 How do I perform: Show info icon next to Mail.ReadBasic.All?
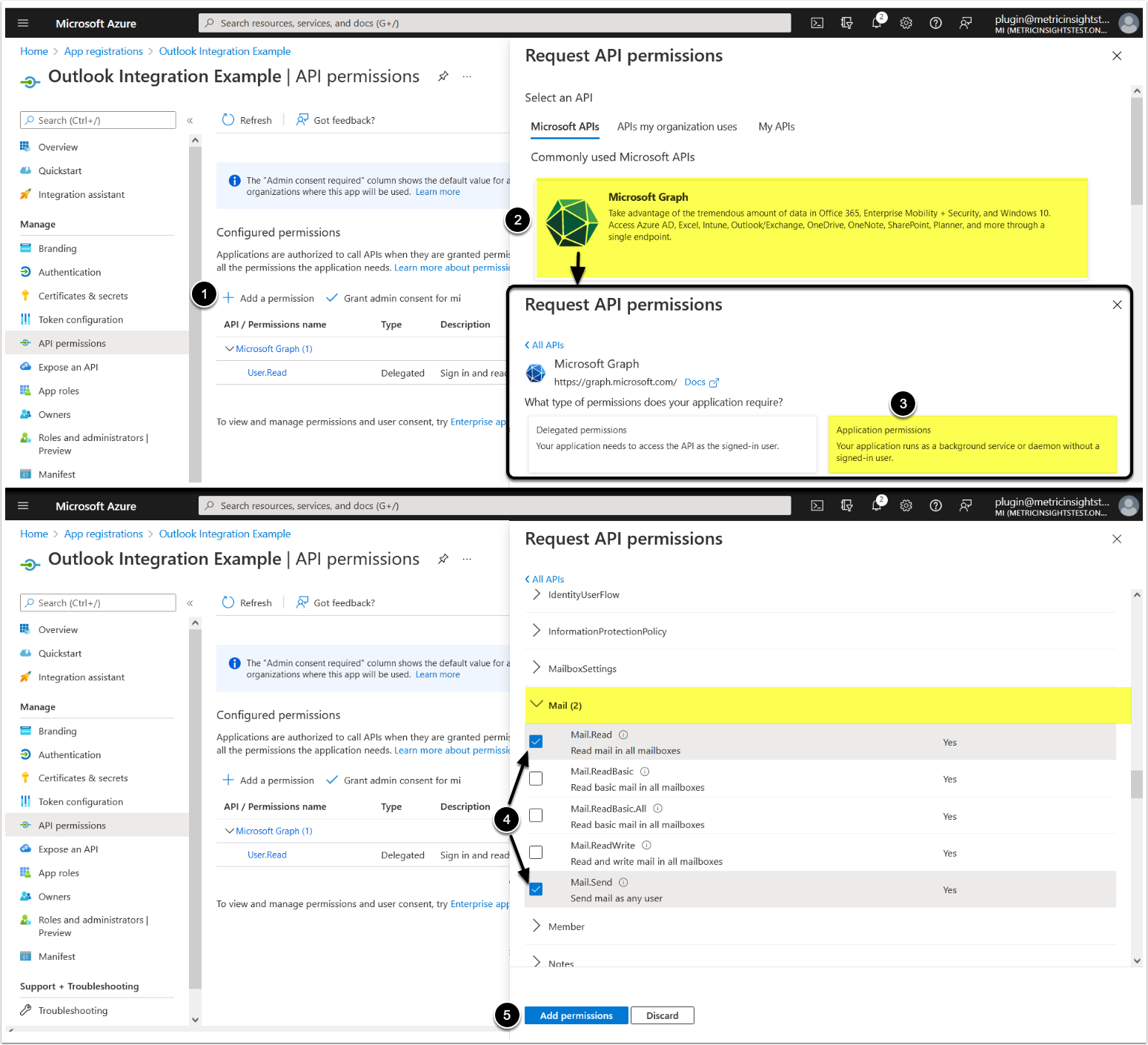click(657, 809)
